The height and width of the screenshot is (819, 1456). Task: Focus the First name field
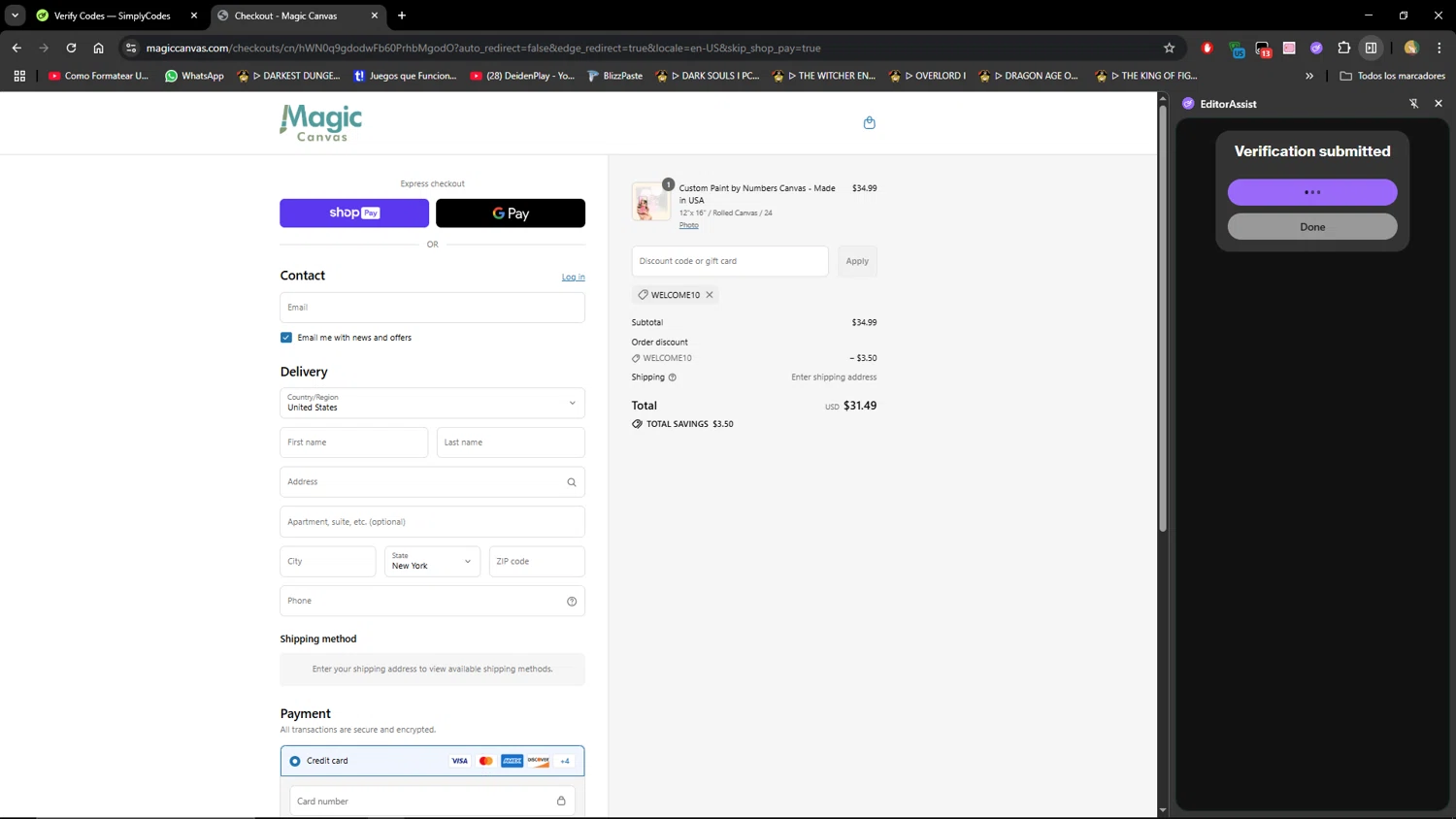[x=353, y=442]
